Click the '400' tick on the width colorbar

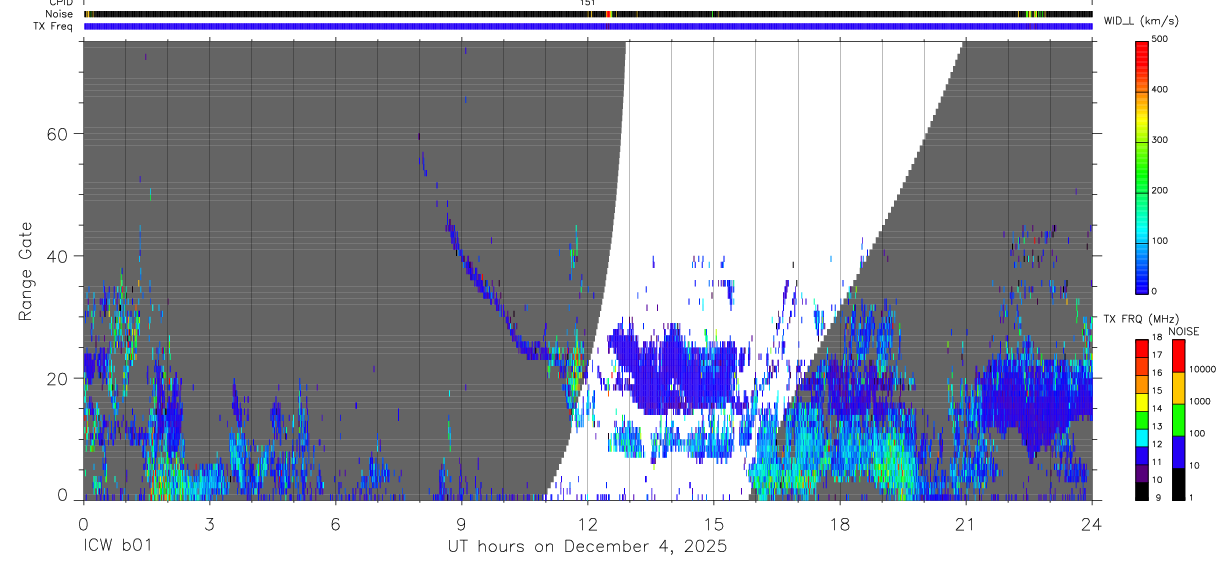(x=1160, y=90)
